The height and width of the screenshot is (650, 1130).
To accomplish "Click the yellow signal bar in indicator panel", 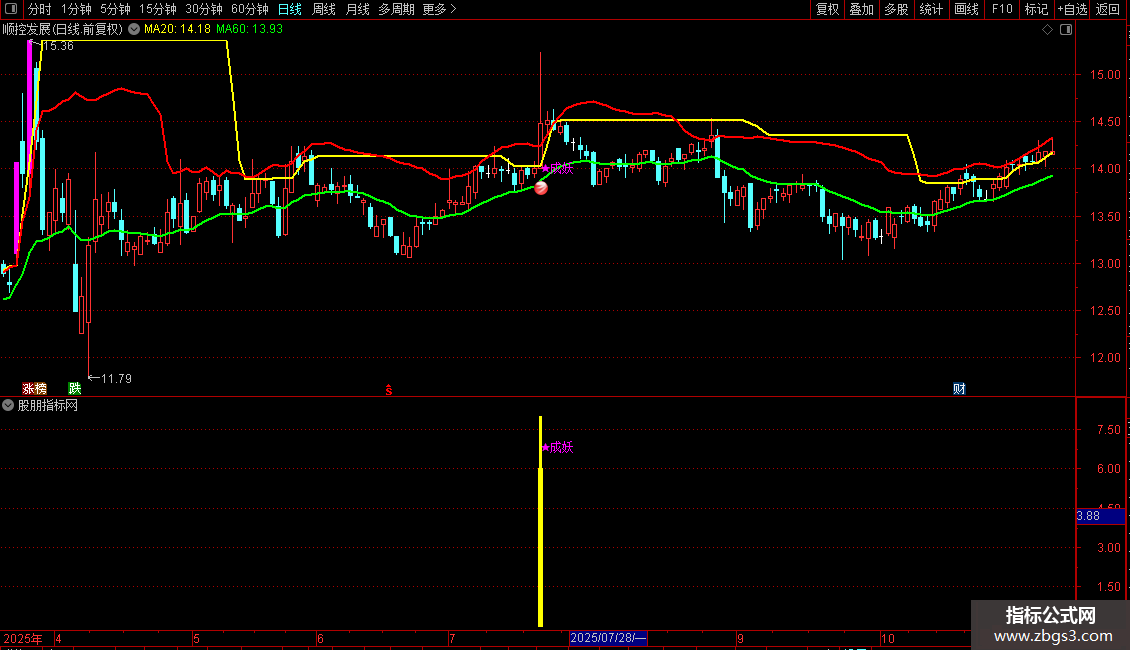I will tap(540, 521).
